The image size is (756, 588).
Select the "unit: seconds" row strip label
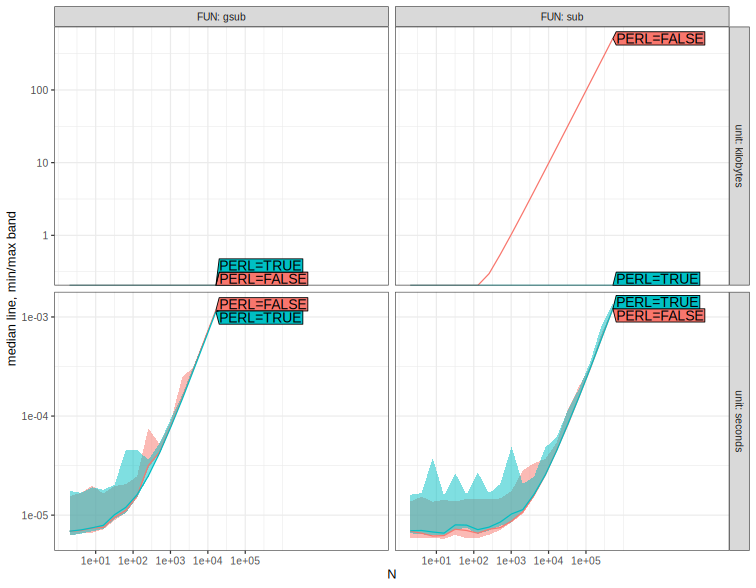739,421
